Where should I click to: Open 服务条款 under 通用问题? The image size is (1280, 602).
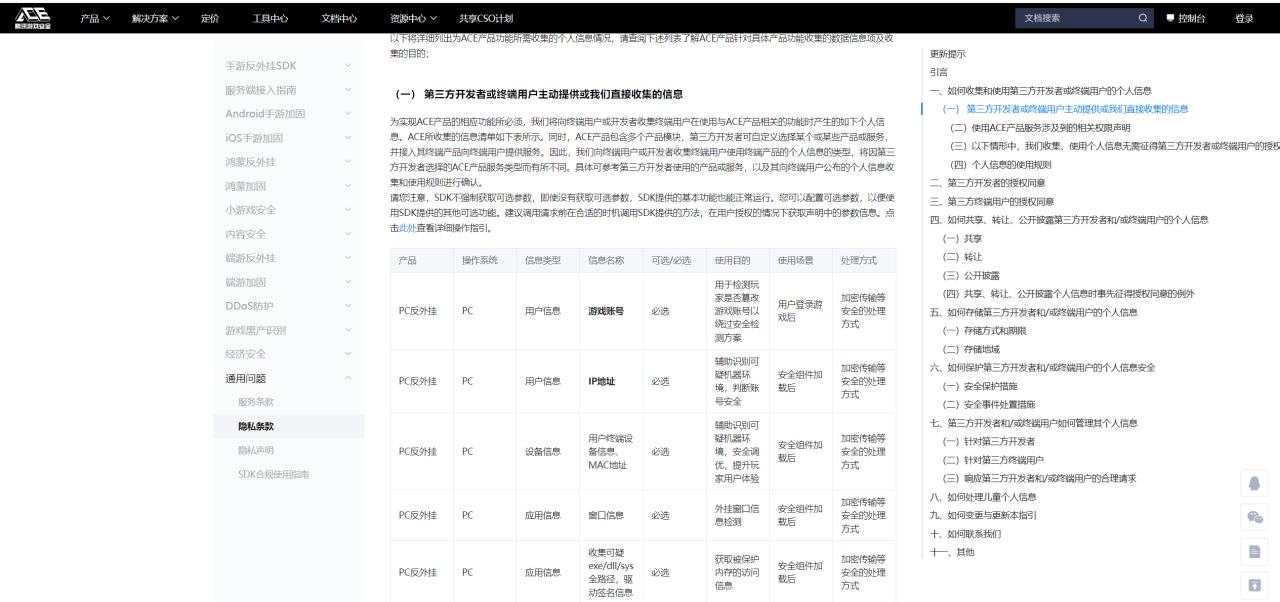pos(256,402)
